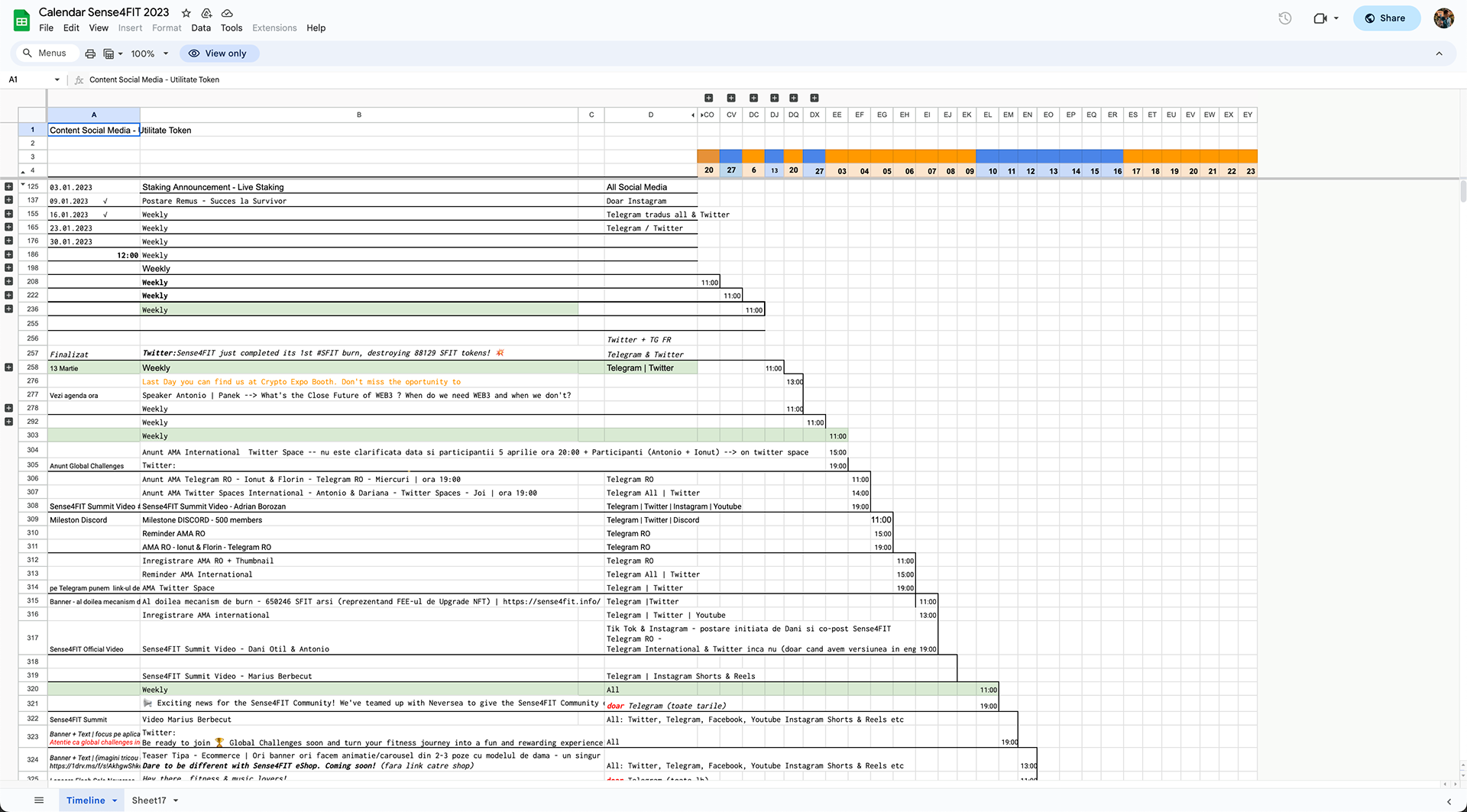Select the date cell 03.01.2023
The height and width of the screenshot is (812, 1467).
(94, 187)
